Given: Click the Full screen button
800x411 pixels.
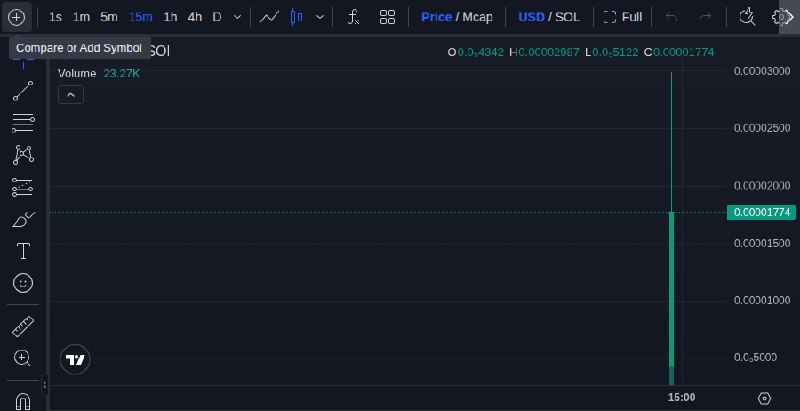Looking at the screenshot, I should click(x=623, y=17).
